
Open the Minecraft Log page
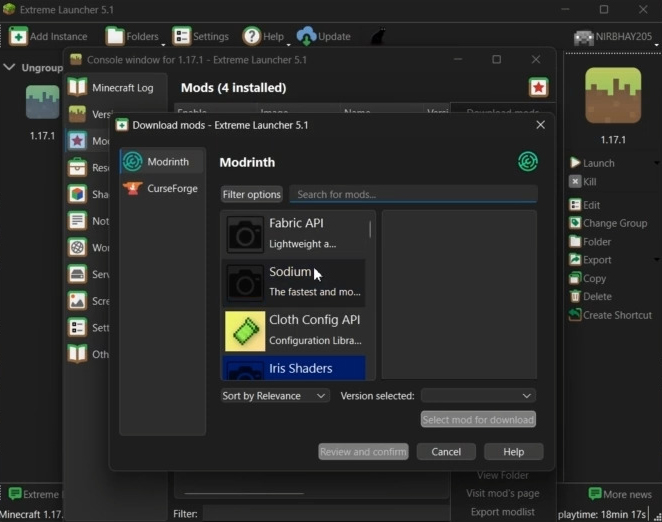pos(116,87)
